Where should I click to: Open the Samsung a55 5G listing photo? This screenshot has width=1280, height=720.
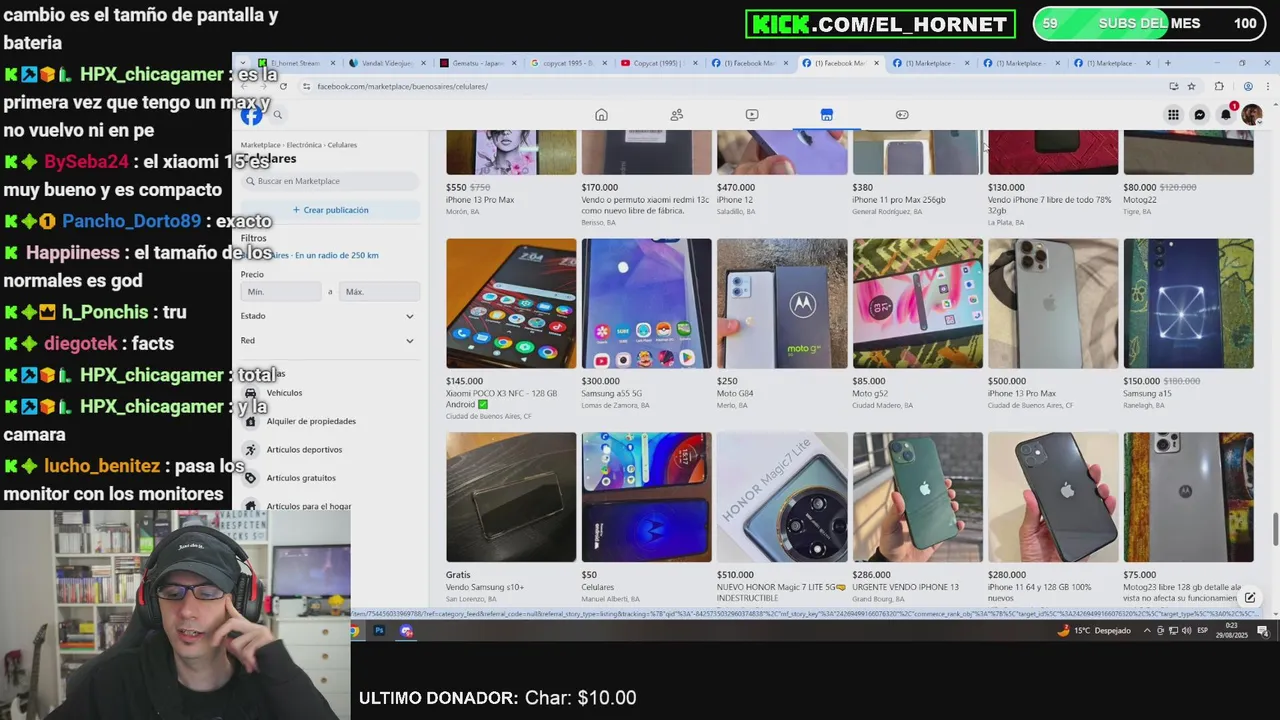(646, 303)
